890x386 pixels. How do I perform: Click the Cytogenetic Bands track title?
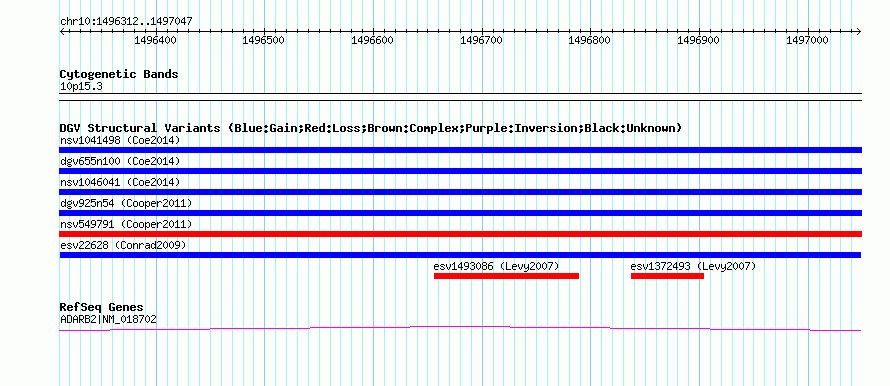coord(119,74)
